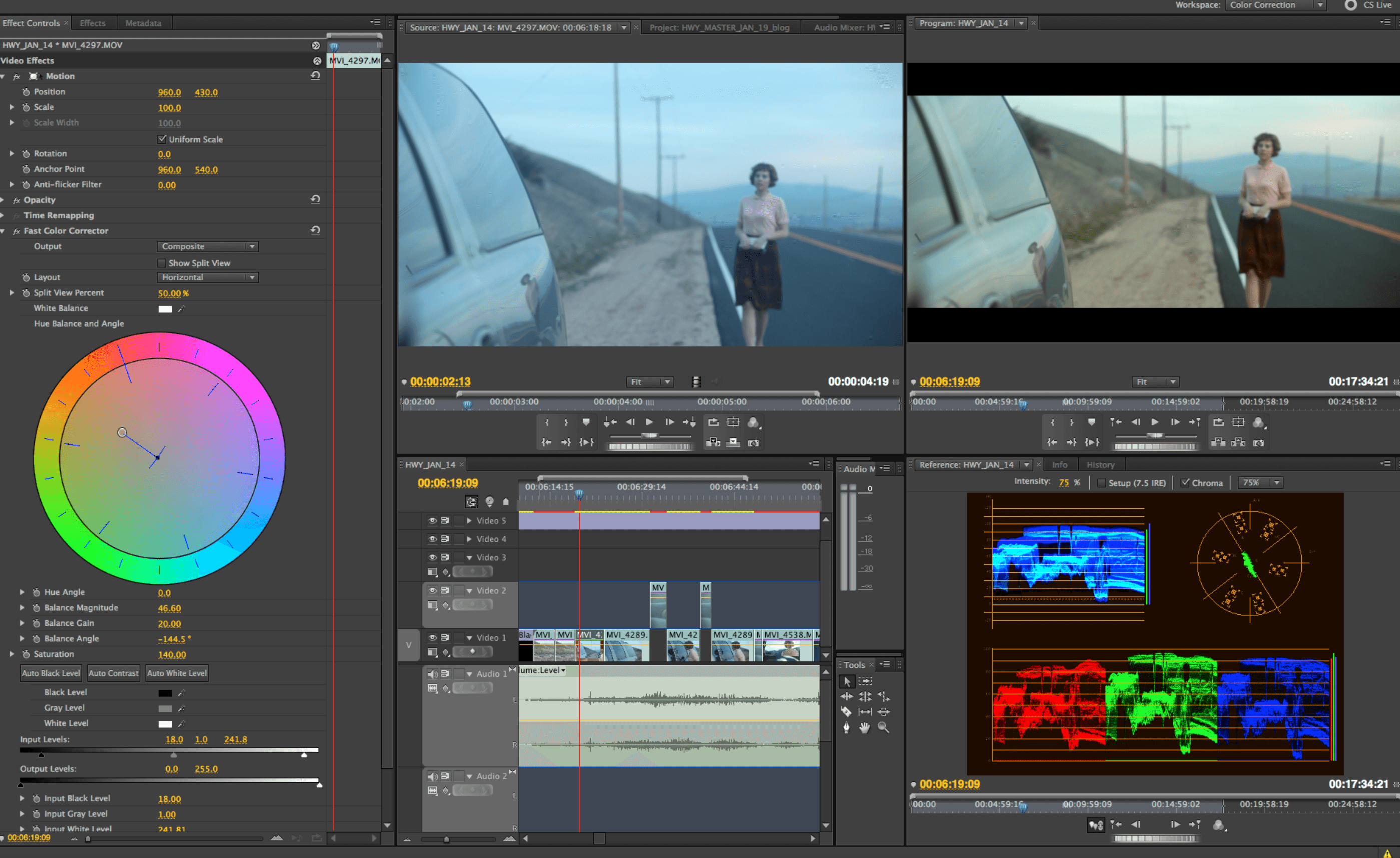Reset the Motion effect

tap(316, 76)
